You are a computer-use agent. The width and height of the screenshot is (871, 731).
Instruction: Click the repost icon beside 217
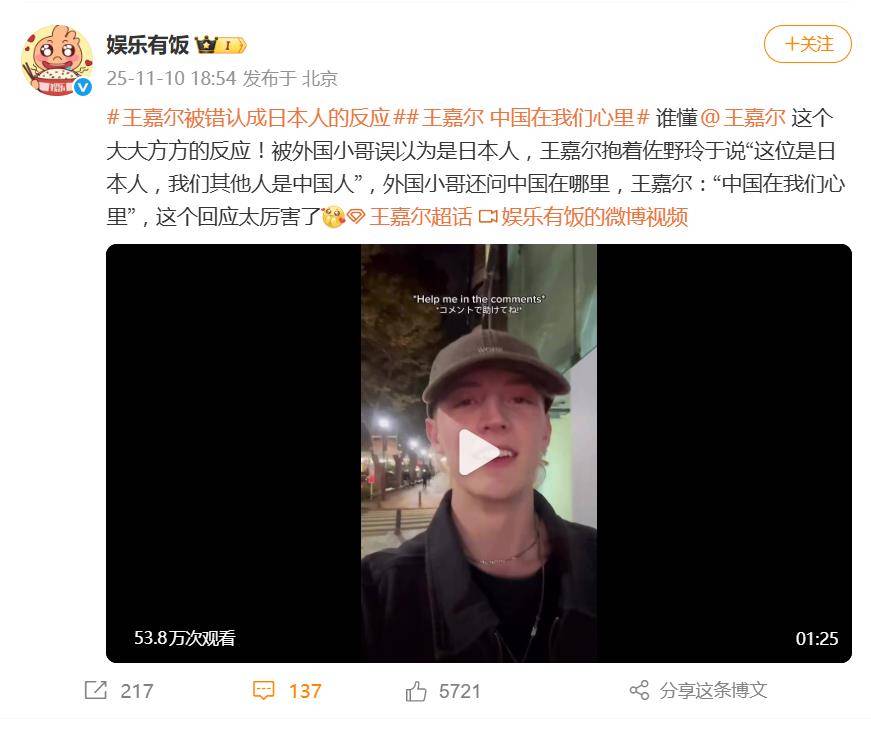click(x=96, y=690)
